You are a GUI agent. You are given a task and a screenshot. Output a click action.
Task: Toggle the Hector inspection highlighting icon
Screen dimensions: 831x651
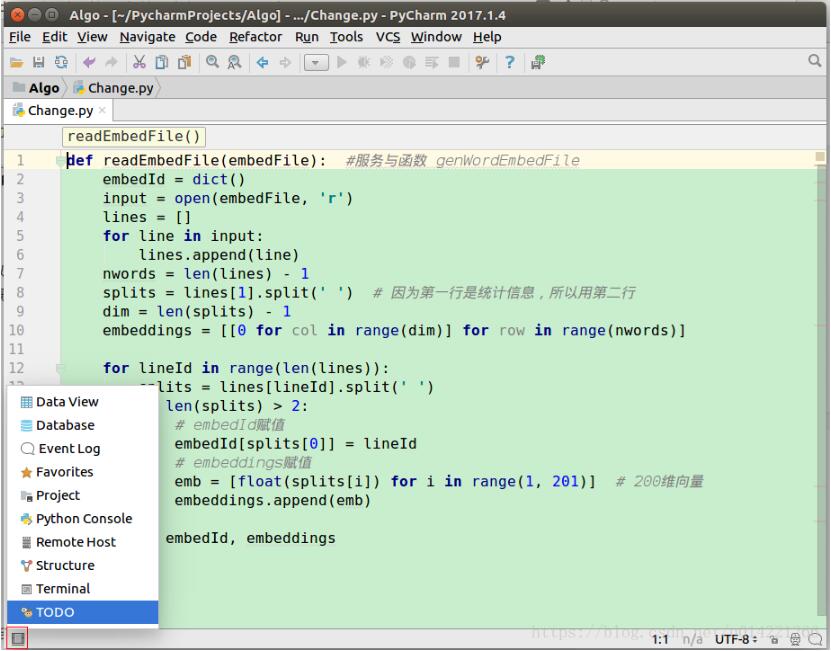(796, 637)
